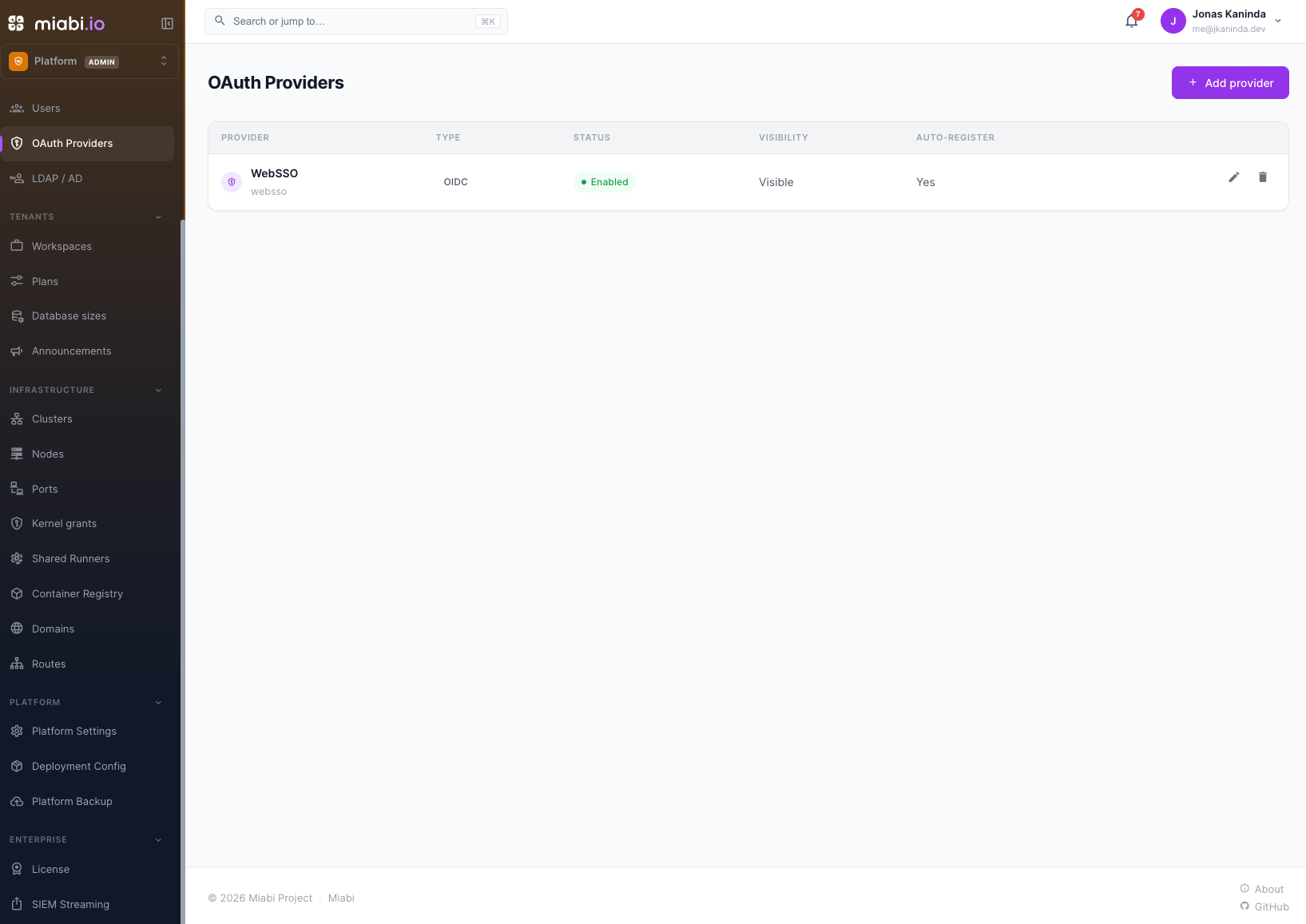Viewport: 1306px width, 924px height.
Task: Open Platform Settings in sidebar
Action: [88, 732]
